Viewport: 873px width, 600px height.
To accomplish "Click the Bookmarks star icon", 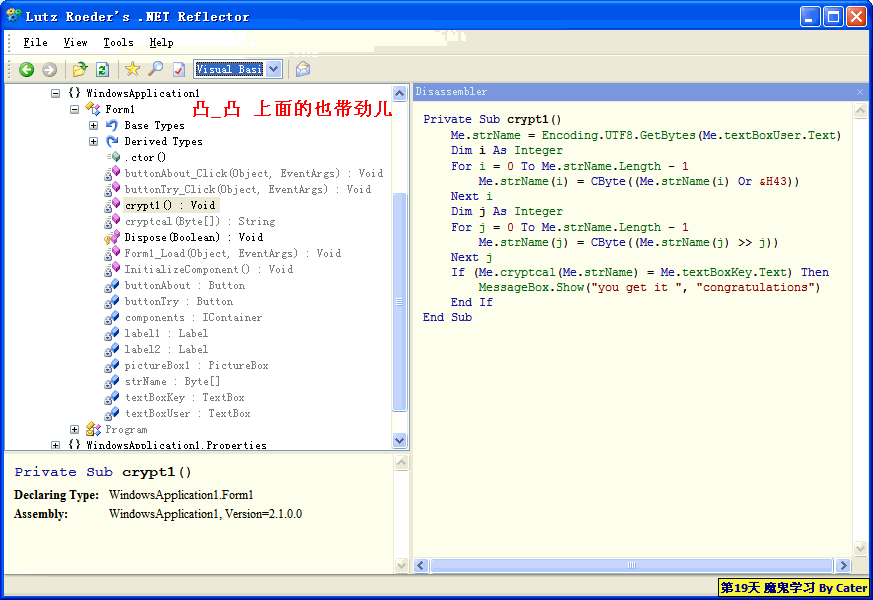I will (x=133, y=69).
